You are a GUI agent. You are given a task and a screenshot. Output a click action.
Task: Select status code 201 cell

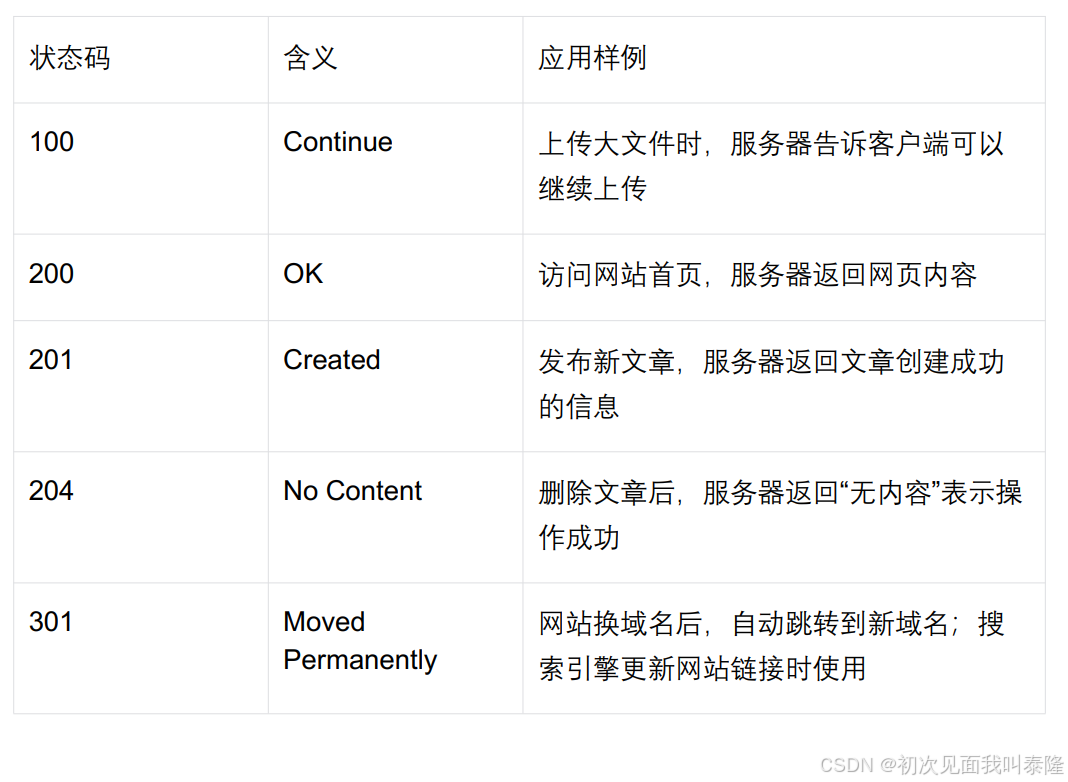pos(141,386)
